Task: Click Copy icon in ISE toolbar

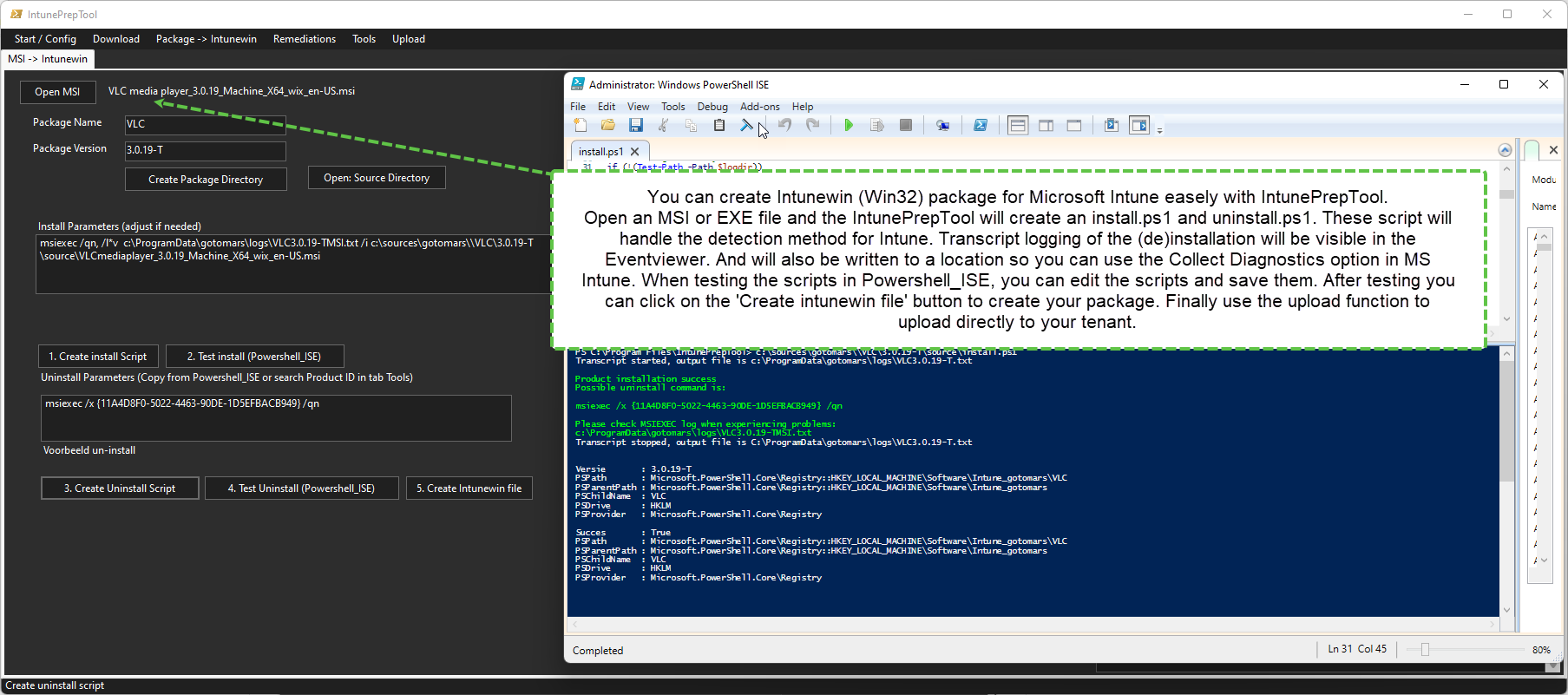Action: pyautogui.click(x=692, y=126)
